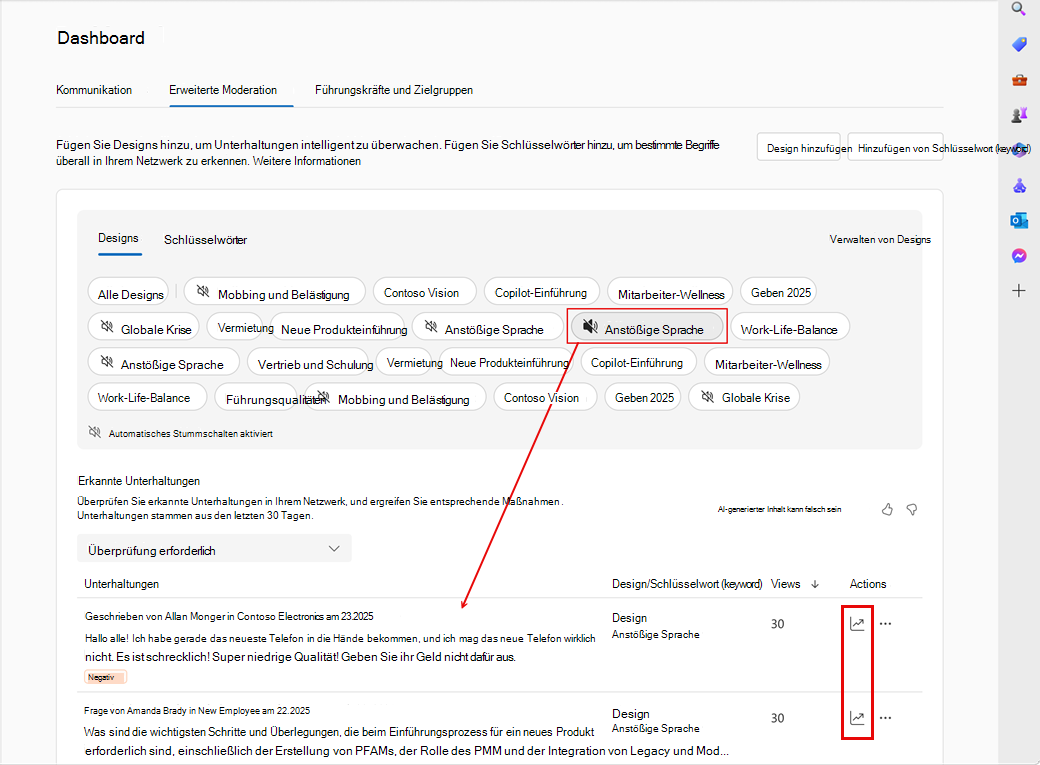1040x765 pixels.
Task: Open more options for Allan Monger conversation
Action: (885, 624)
